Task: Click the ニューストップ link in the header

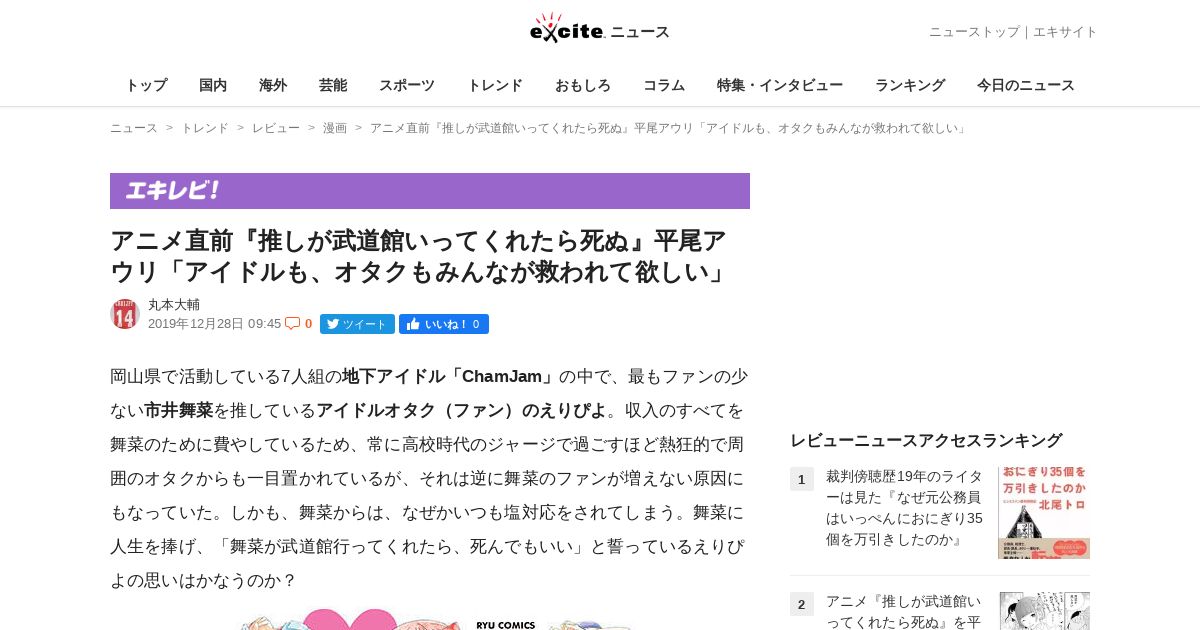Action: coord(974,32)
